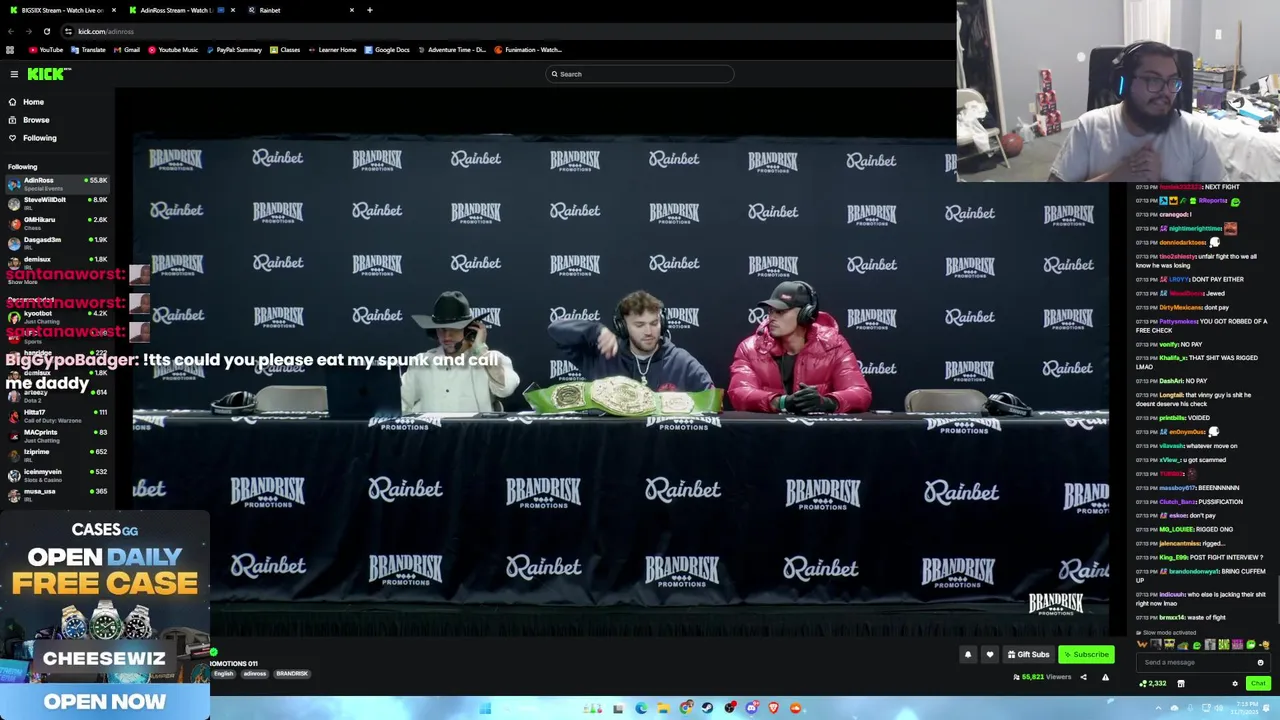This screenshot has height=720, width=1280.
Task: Follow channel with heart button
Action: pyautogui.click(x=989, y=655)
